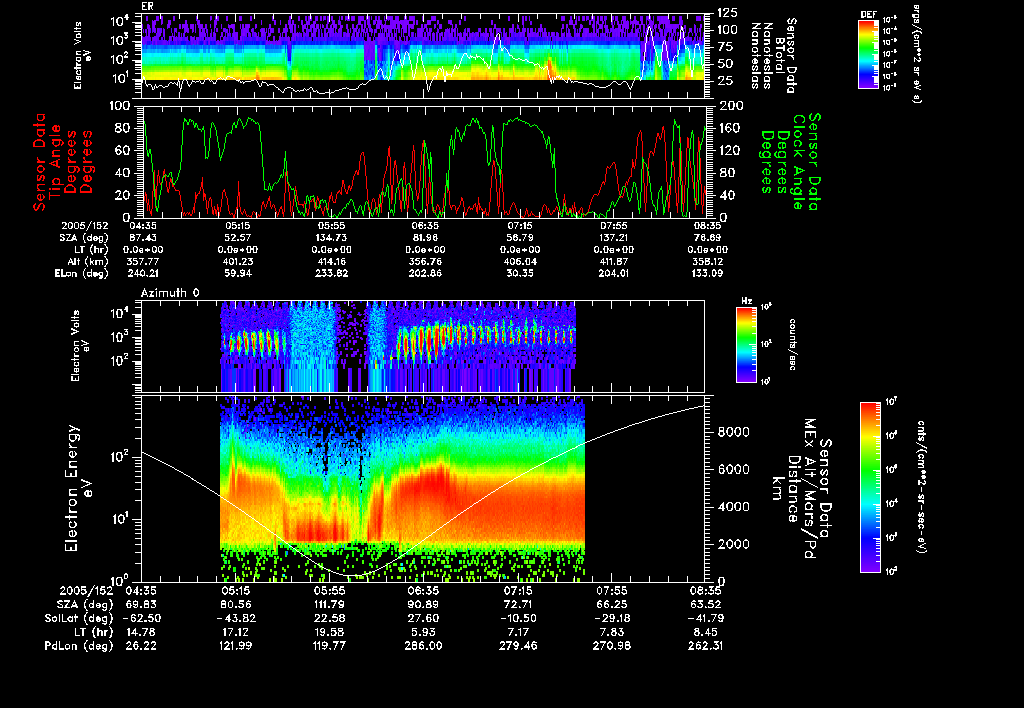
Task: Click SolLat value -41.79
Action: click(x=705, y=619)
